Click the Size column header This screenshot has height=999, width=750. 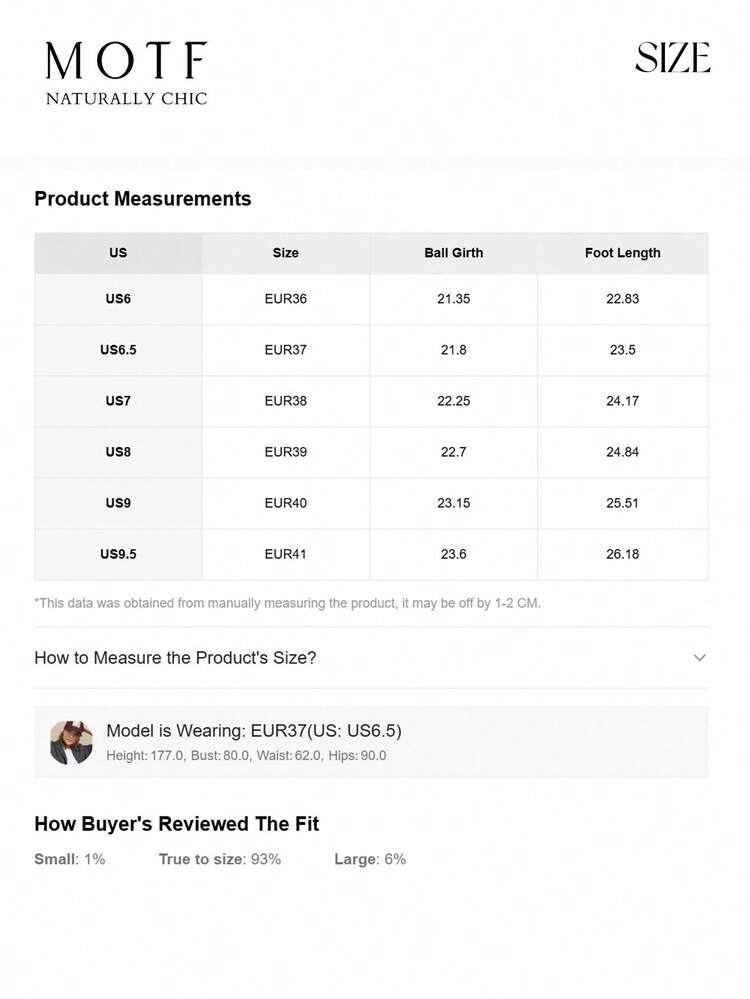285,253
